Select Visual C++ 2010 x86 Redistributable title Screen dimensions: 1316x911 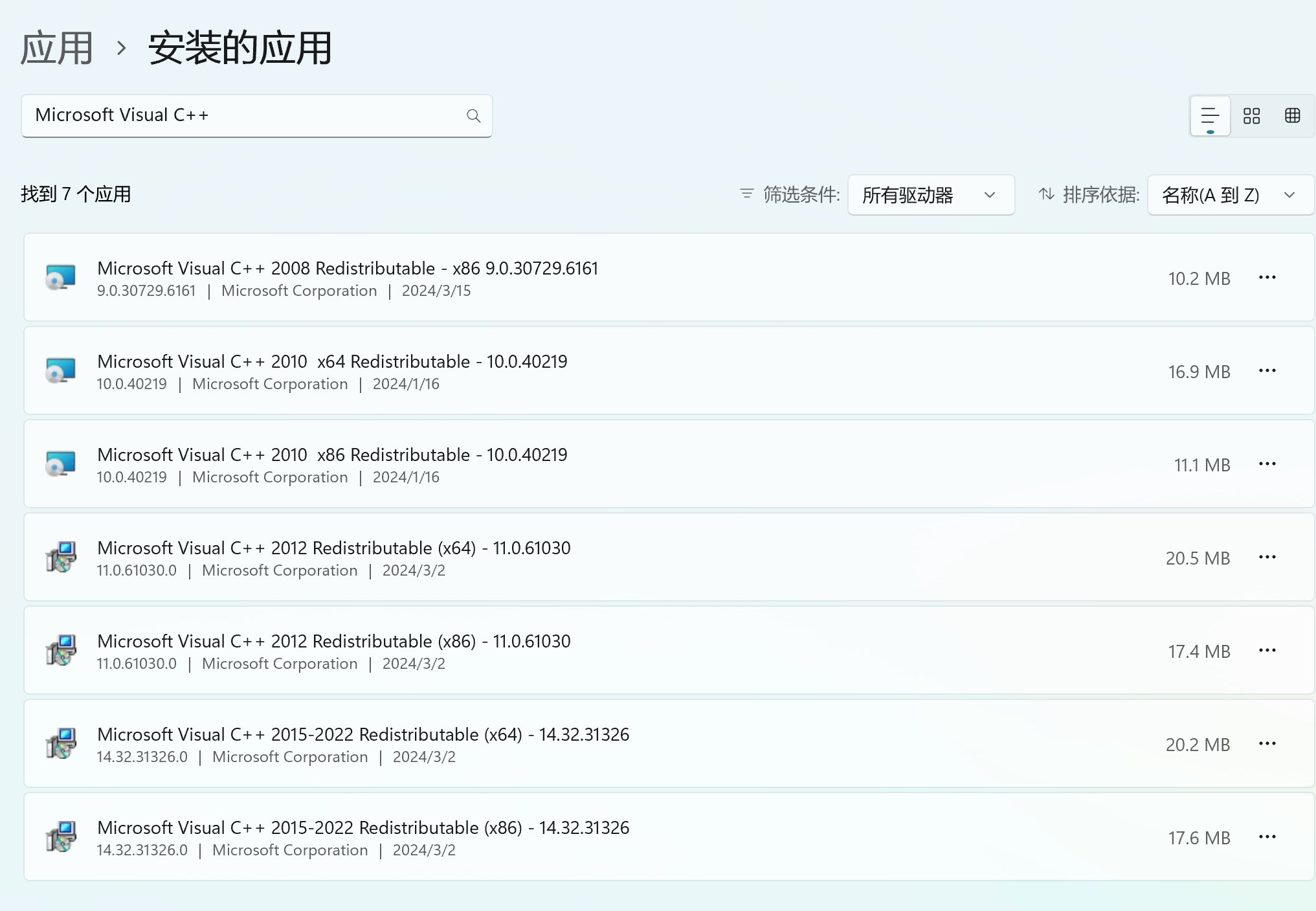332,455
